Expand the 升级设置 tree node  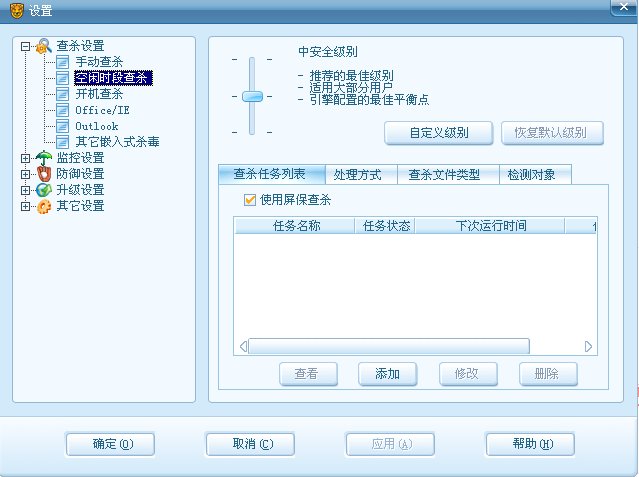coord(25,190)
